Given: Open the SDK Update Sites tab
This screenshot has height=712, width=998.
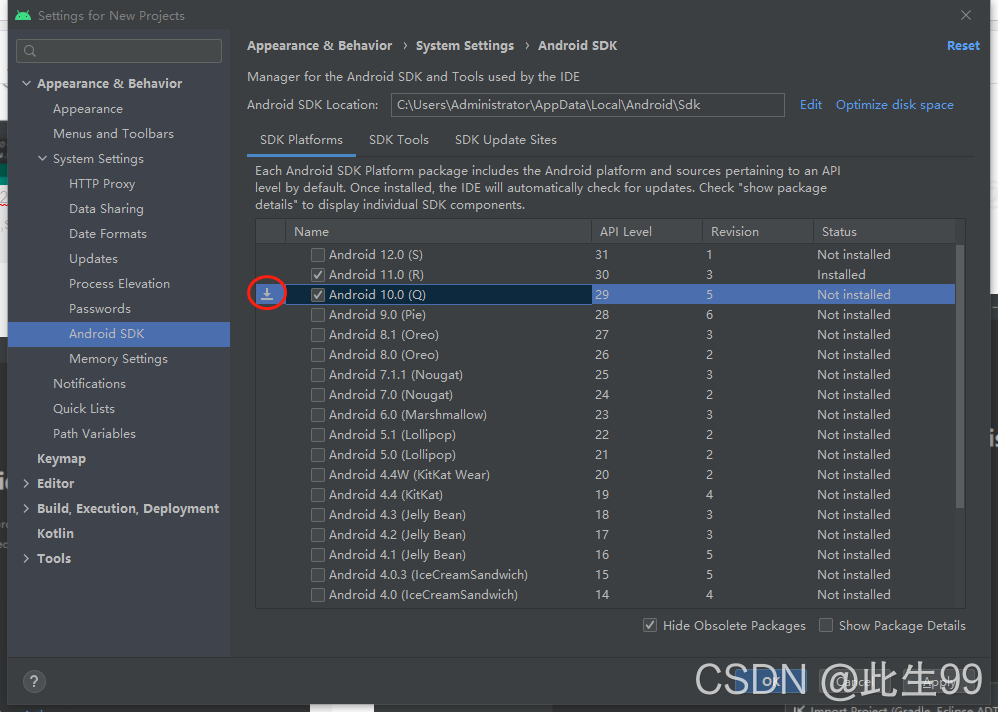Looking at the screenshot, I should (x=505, y=140).
